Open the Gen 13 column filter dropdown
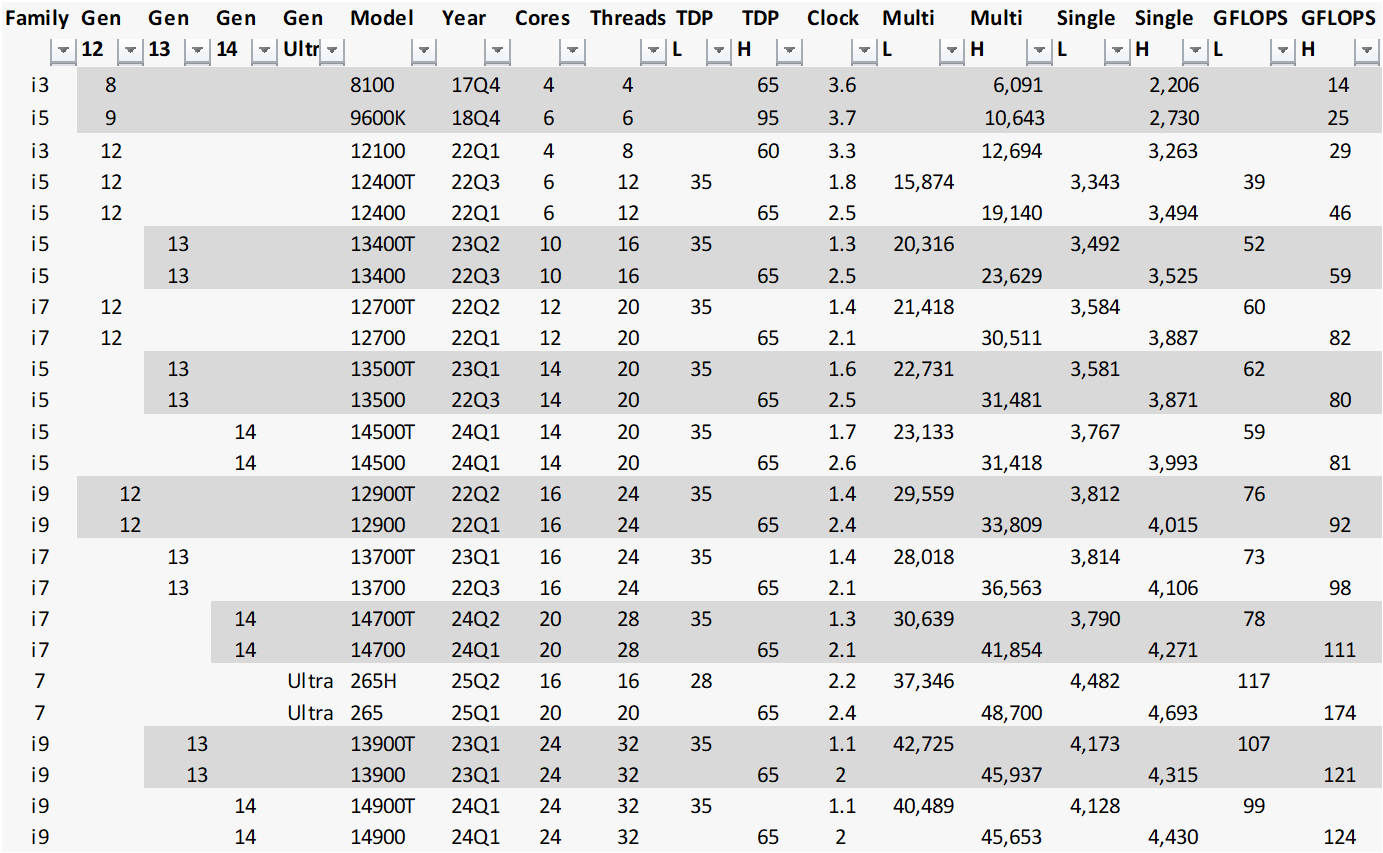The height and width of the screenshot is (853, 1383). point(197,50)
